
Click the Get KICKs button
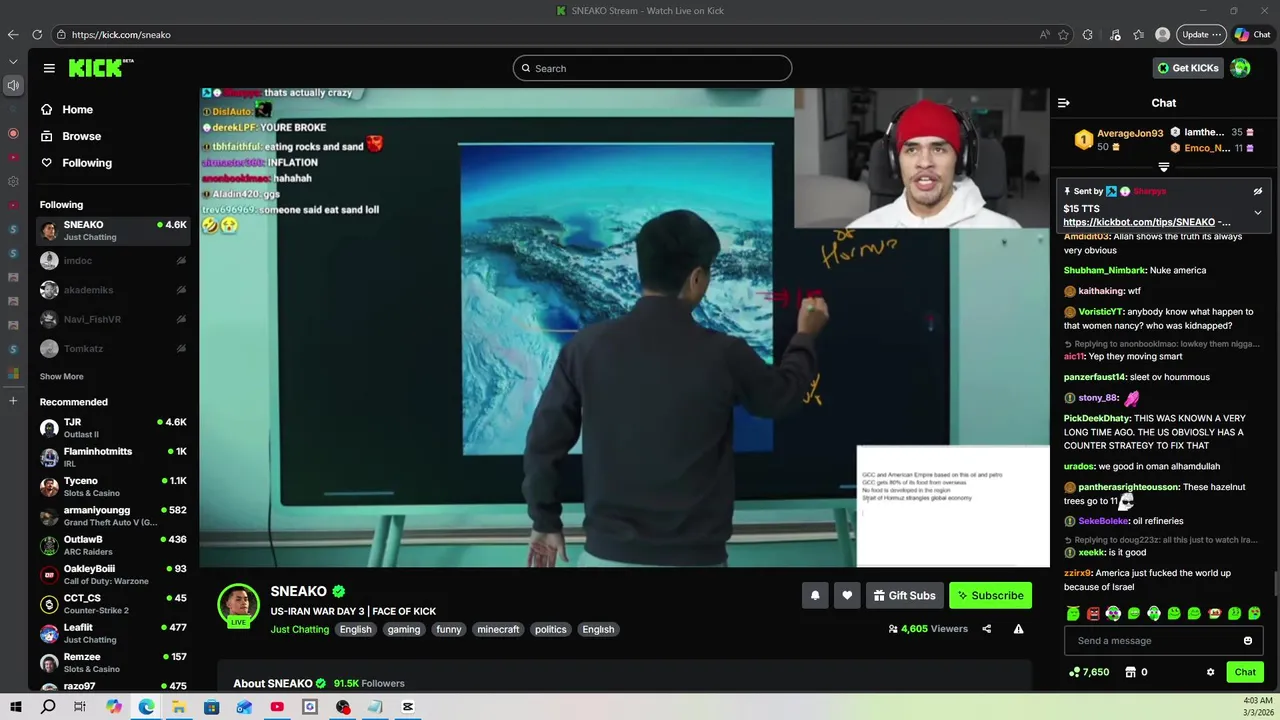click(1188, 68)
